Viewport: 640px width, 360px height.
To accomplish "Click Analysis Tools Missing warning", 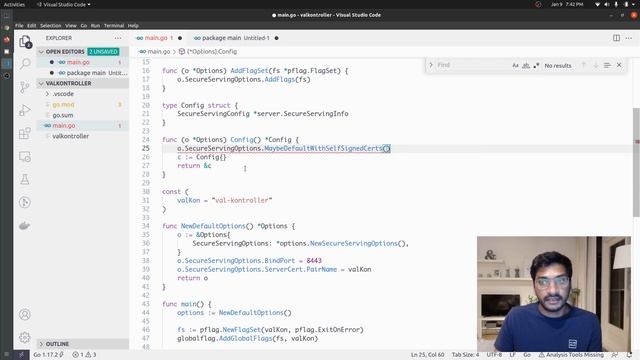I will (571, 355).
